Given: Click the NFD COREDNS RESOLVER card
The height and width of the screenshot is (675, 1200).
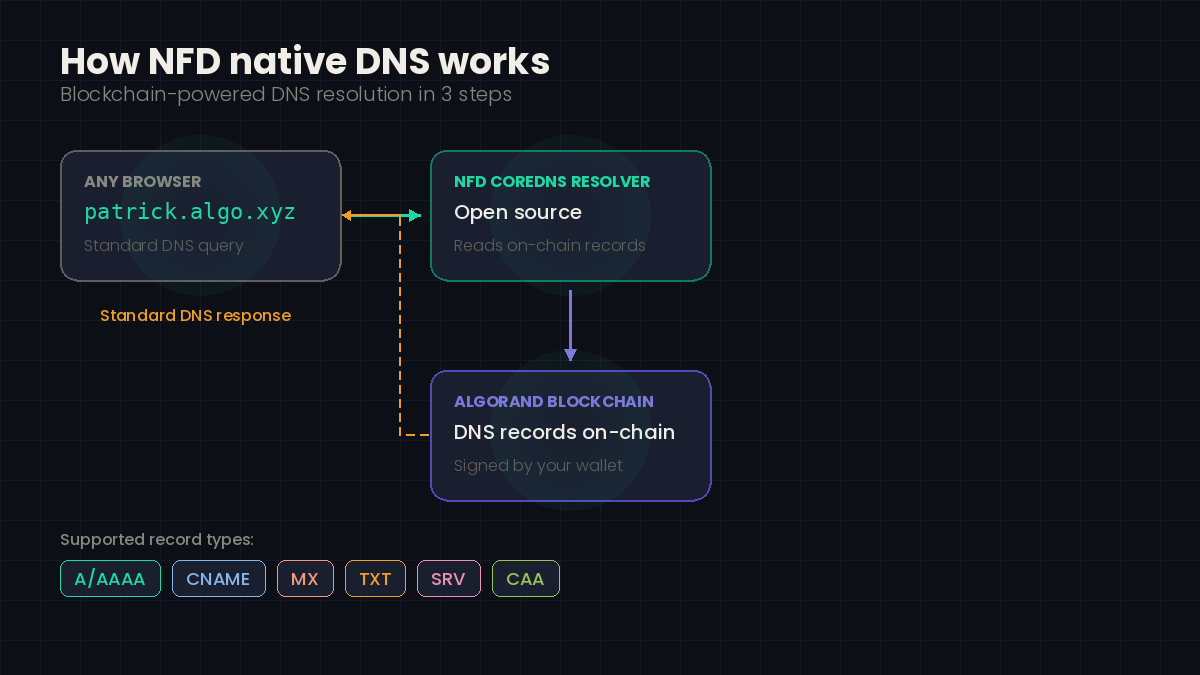Looking at the screenshot, I should (x=570, y=215).
